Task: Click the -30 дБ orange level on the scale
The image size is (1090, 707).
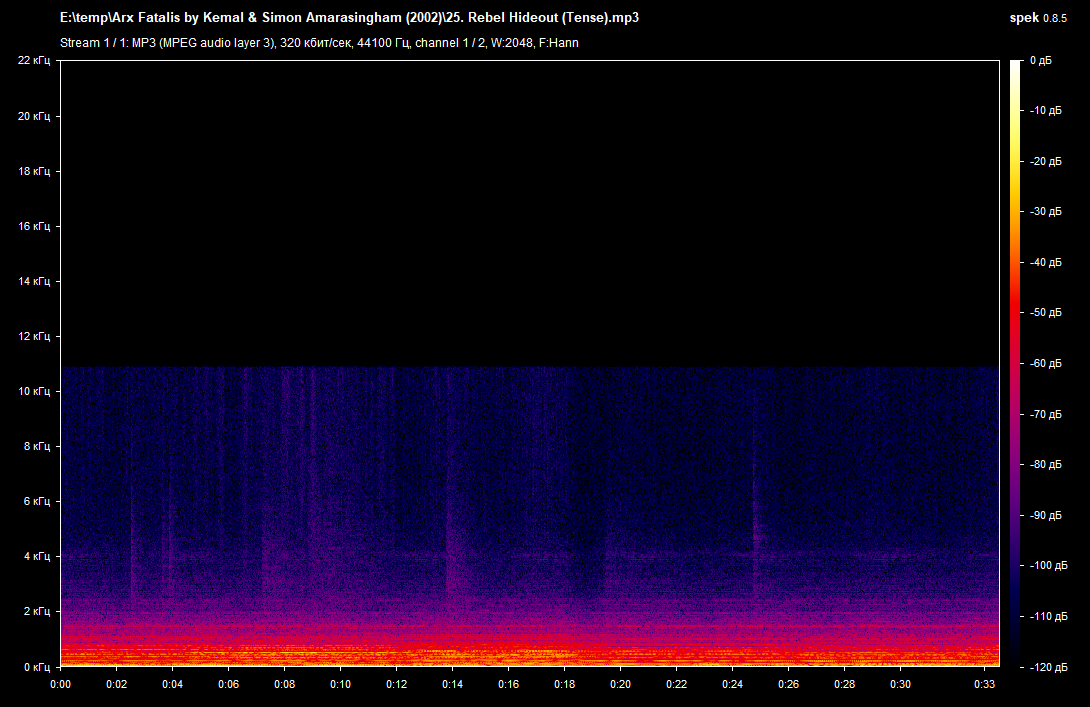Action: 1046,211
